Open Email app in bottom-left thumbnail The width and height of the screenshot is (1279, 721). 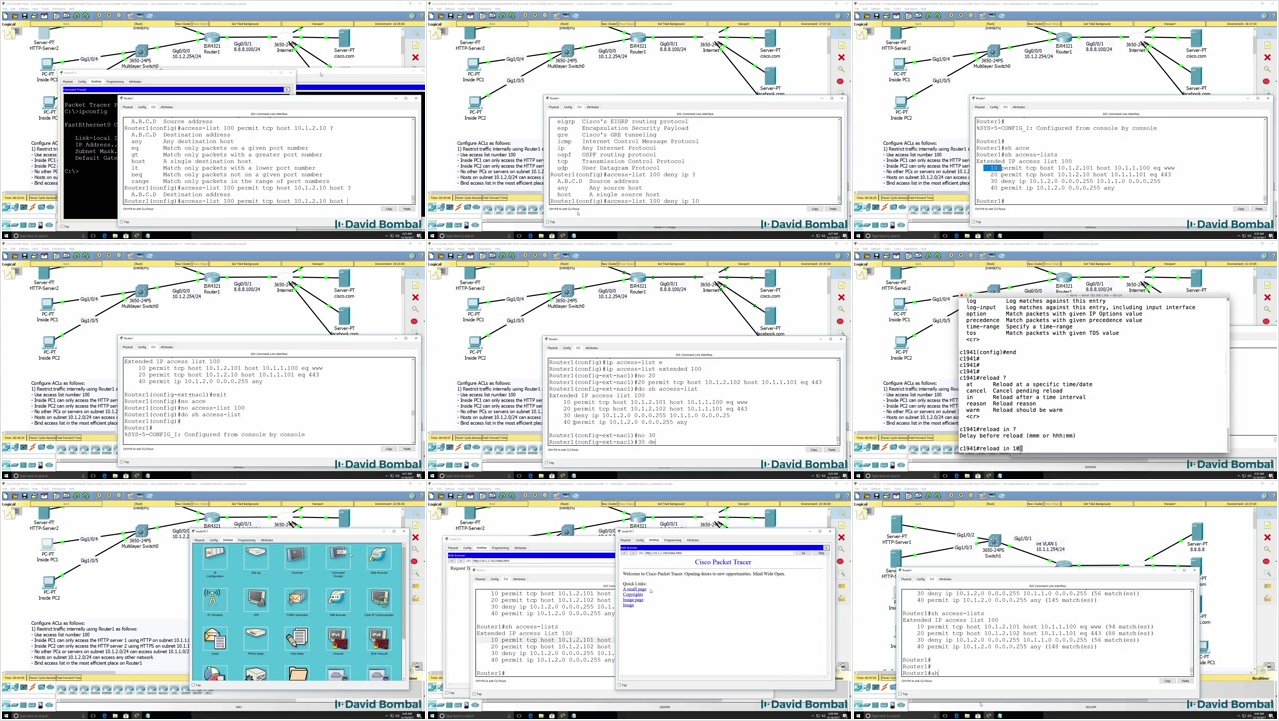click(215, 639)
